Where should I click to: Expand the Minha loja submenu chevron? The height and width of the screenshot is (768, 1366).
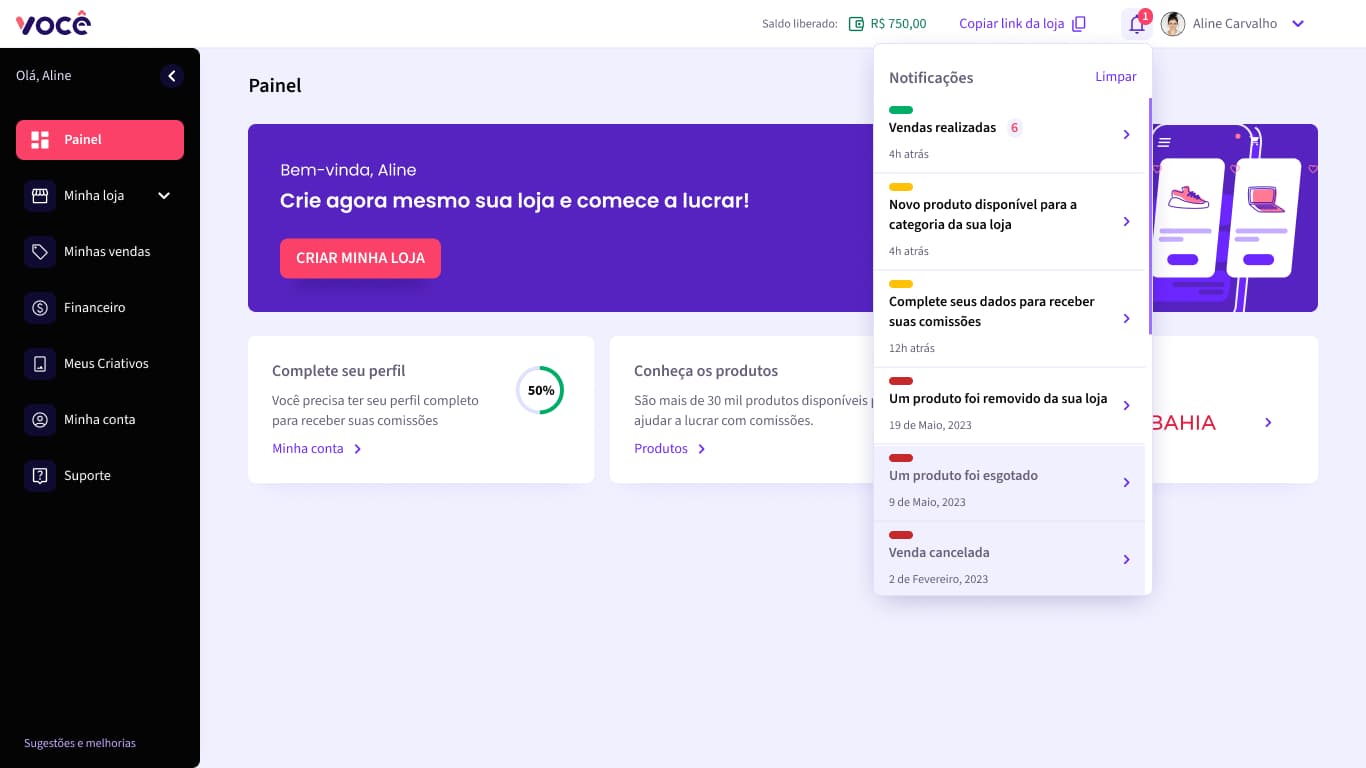(164, 196)
